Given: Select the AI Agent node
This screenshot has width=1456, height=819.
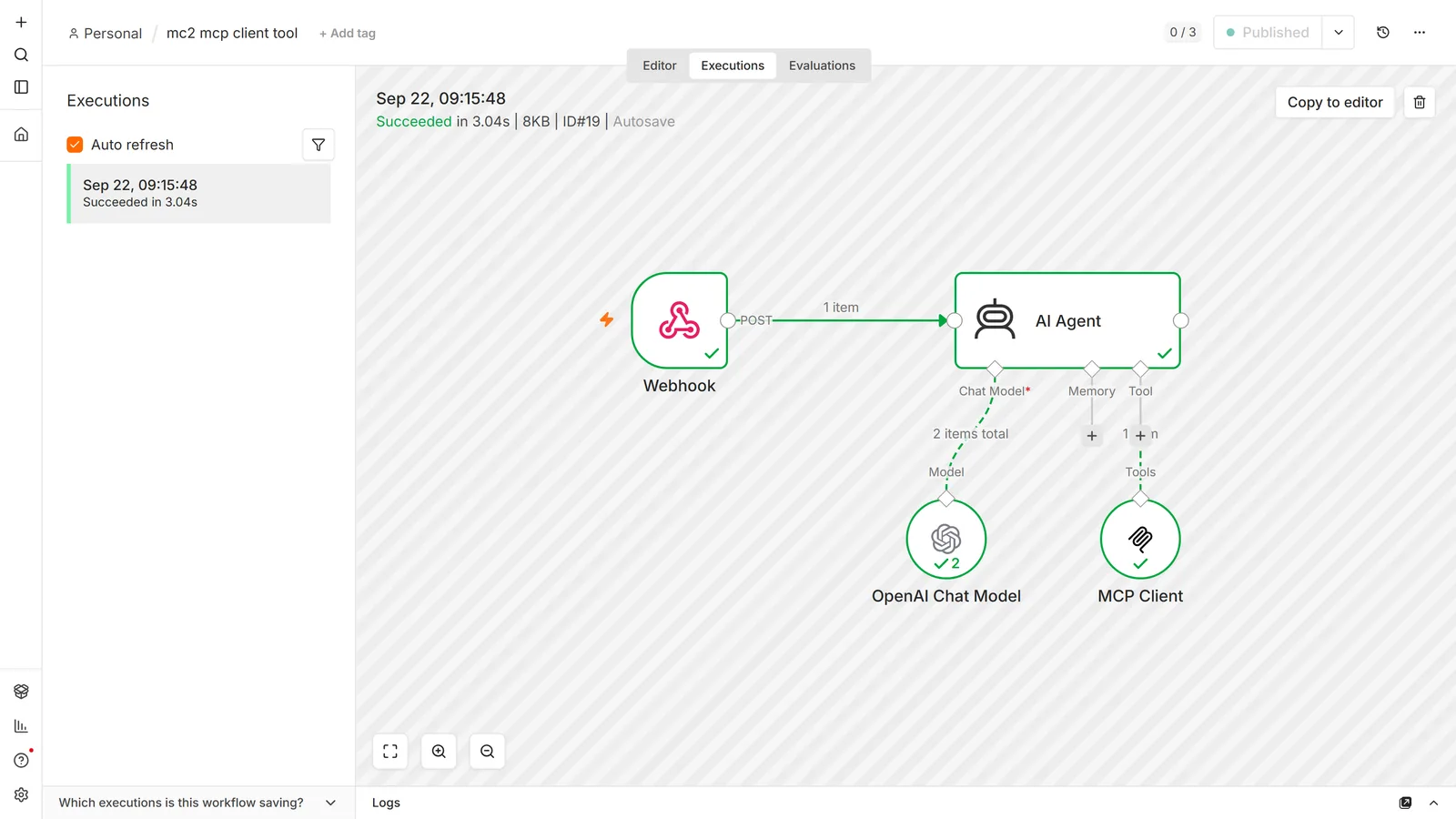Looking at the screenshot, I should pos(1067,320).
